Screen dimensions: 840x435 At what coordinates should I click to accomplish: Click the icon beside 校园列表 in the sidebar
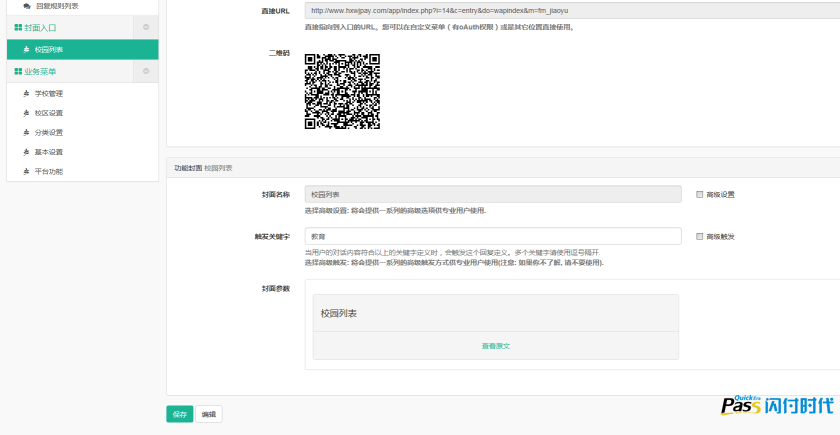point(26,49)
